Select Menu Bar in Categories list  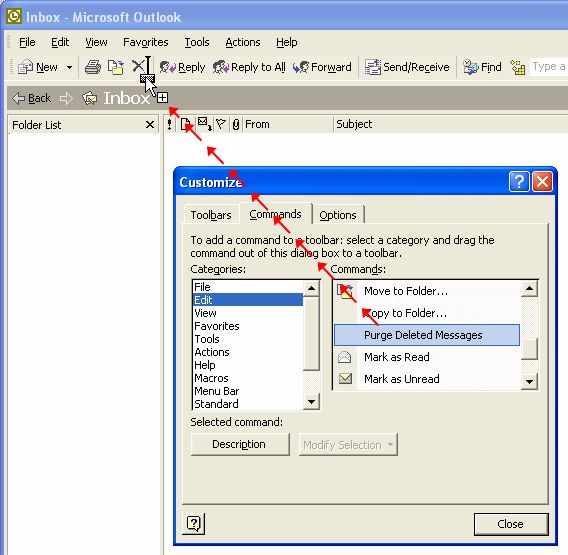tap(248, 391)
